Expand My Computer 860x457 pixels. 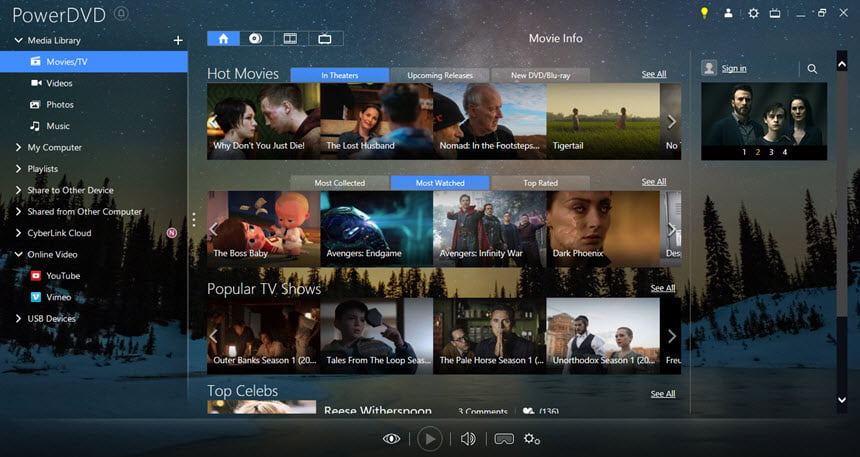pyautogui.click(x=18, y=147)
